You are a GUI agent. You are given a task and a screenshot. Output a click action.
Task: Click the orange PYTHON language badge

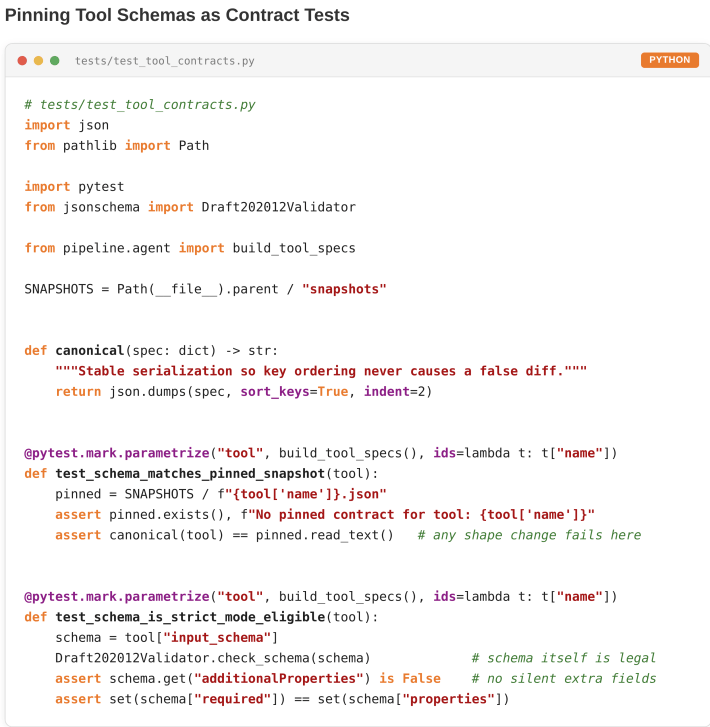(x=669, y=60)
